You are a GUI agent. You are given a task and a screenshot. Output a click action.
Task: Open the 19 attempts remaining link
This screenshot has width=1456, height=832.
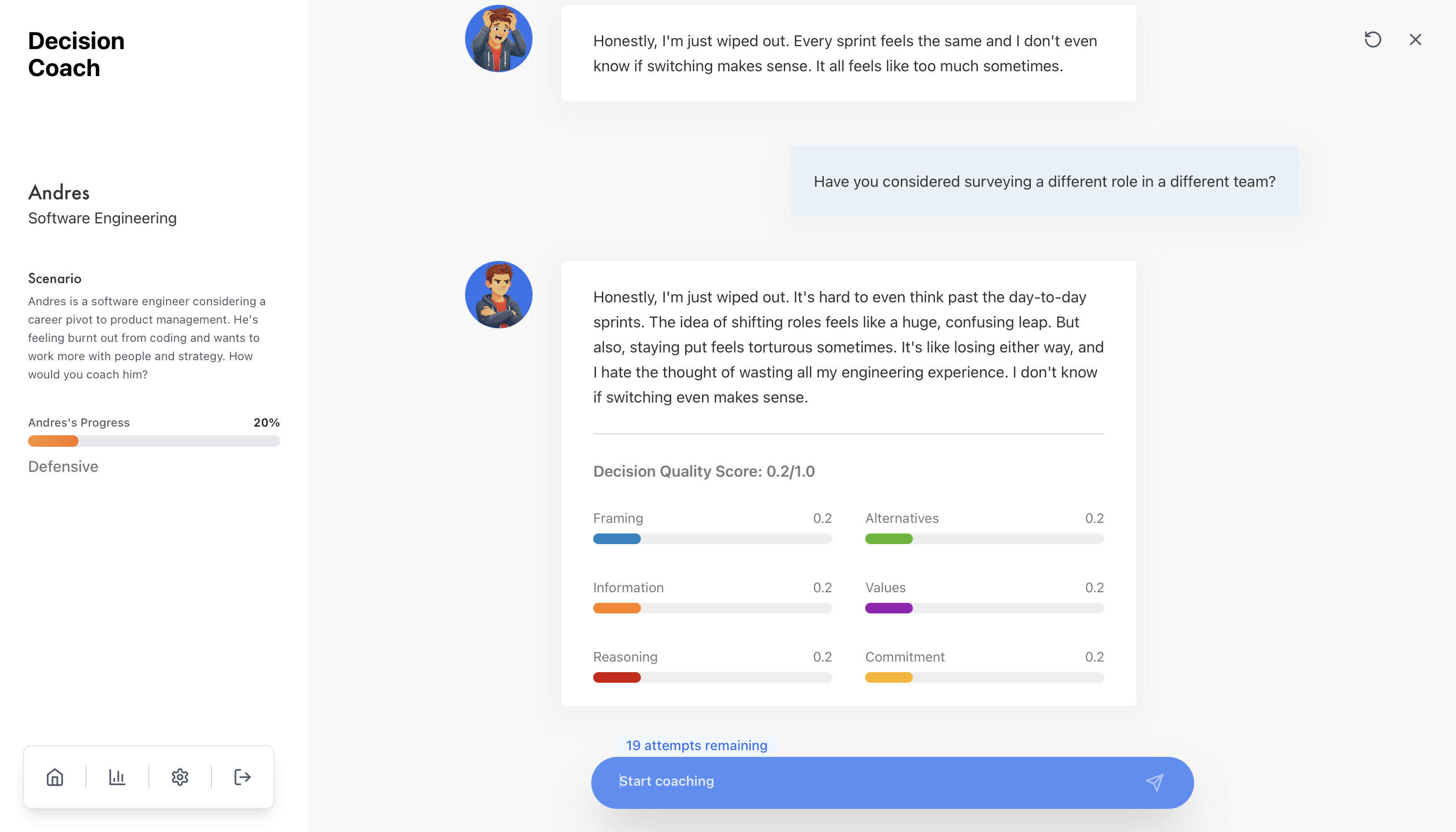tap(697, 745)
